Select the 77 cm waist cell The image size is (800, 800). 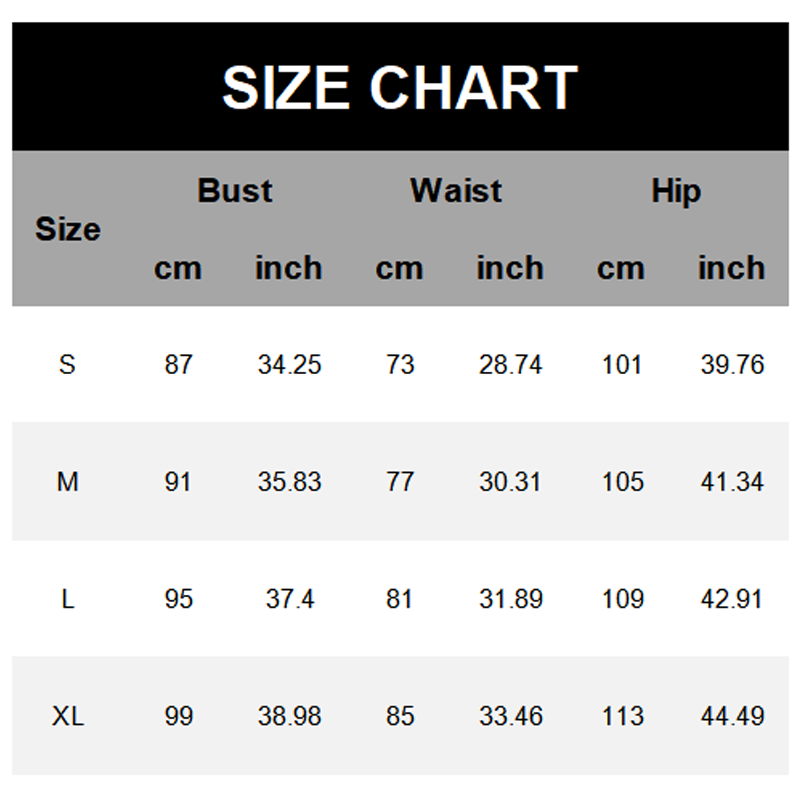400,482
